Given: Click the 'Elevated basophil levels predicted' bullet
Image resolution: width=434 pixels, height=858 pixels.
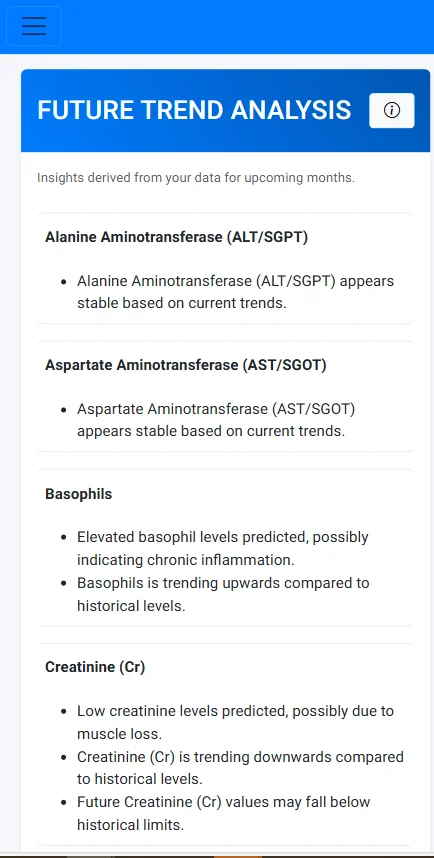Looking at the screenshot, I should tap(223, 548).
